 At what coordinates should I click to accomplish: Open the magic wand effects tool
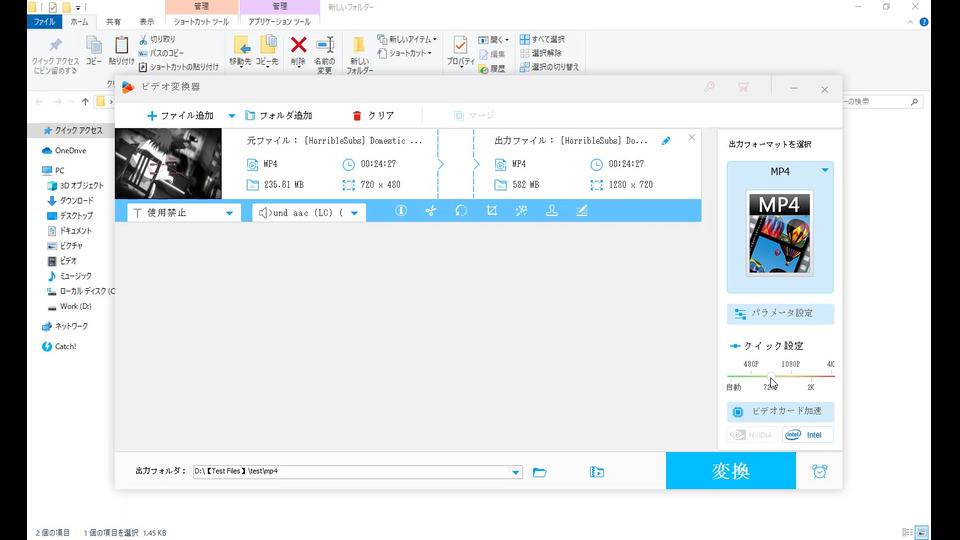click(521, 211)
